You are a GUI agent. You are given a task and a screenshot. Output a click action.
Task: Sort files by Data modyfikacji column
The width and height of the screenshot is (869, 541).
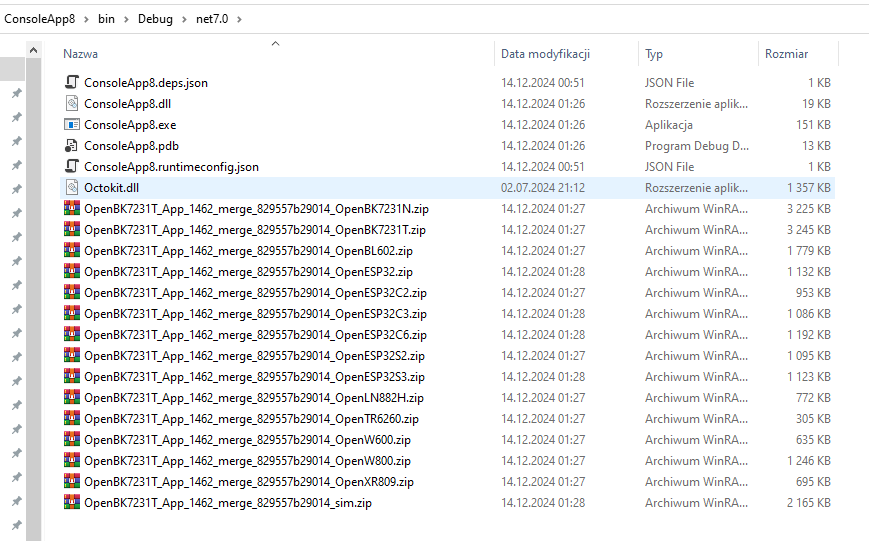pos(545,54)
